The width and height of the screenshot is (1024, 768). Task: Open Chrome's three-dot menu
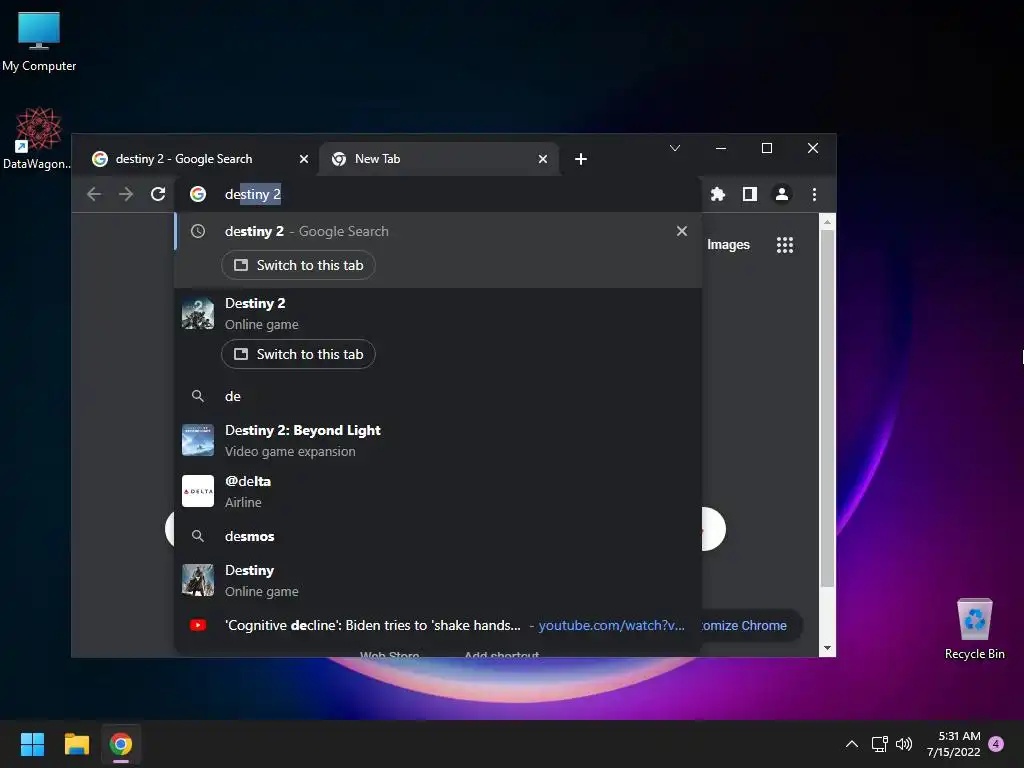[814, 194]
